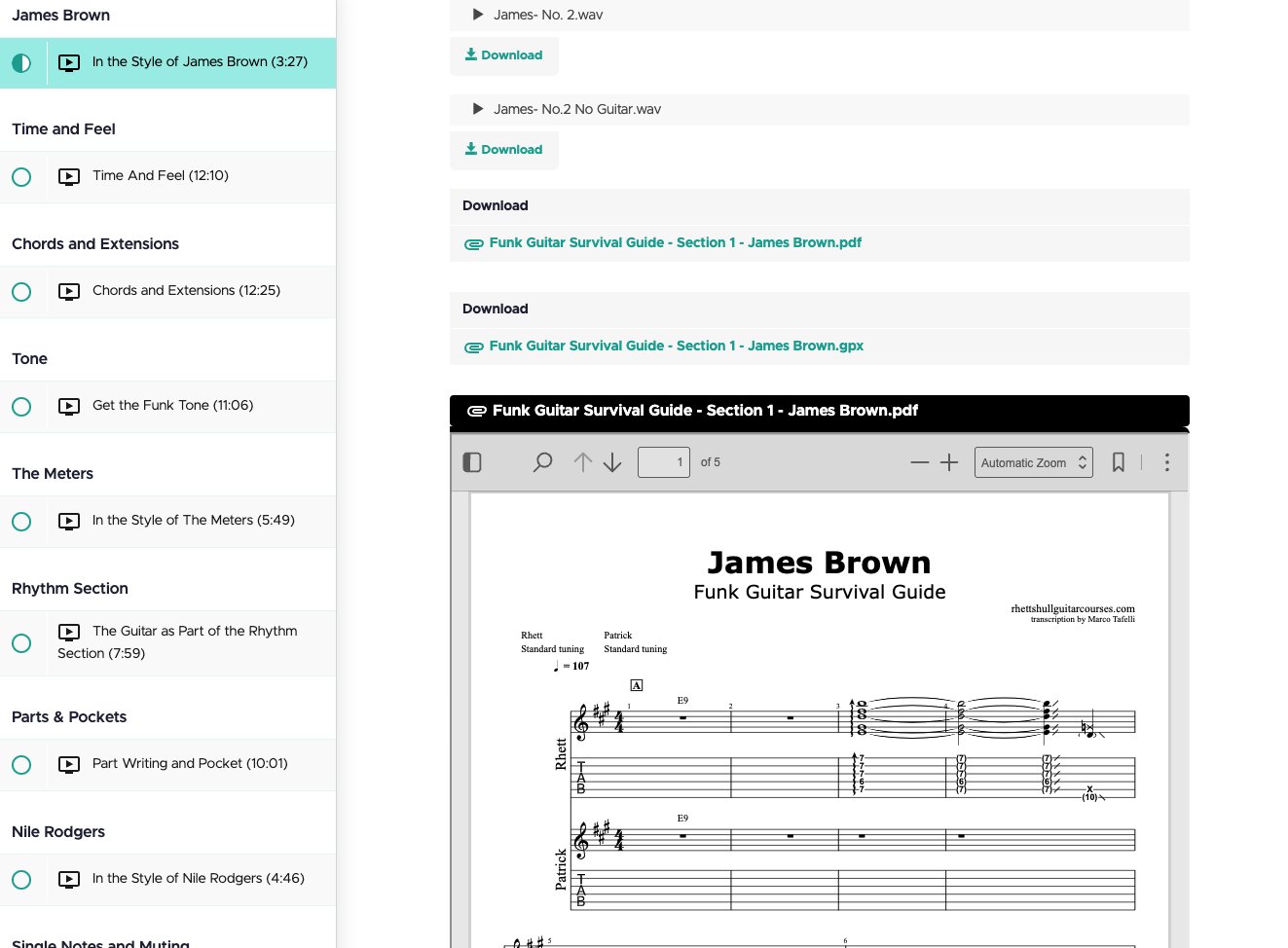The height and width of the screenshot is (948, 1288).
Task: Mark In the Style of The Meters complete
Action: pyautogui.click(x=21, y=522)
